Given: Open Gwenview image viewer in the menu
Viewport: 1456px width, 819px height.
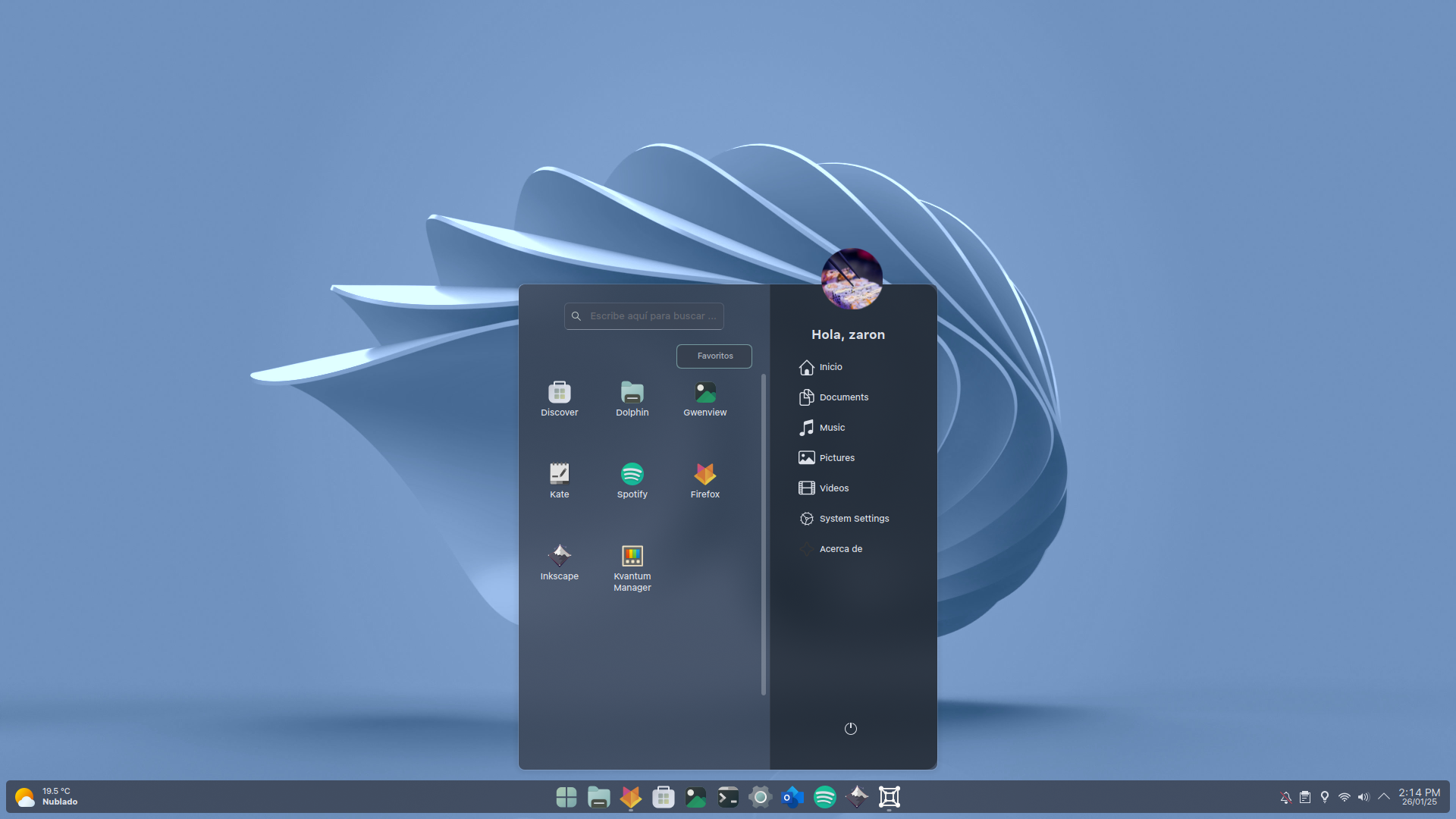Looking at the screenshot, I should (x=704, y=399).
